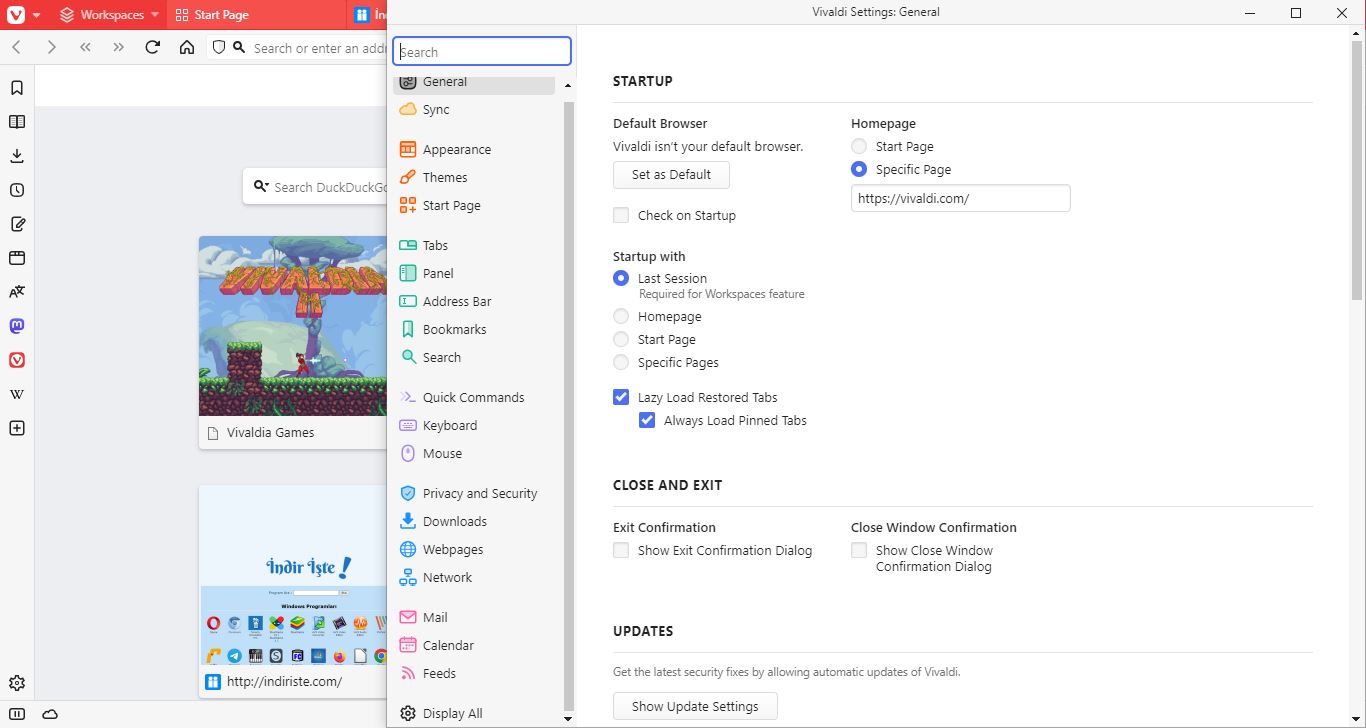Viewport: 1366px width, 728px height.
Task: Open the Network settings section
Action: pos(474,577)
